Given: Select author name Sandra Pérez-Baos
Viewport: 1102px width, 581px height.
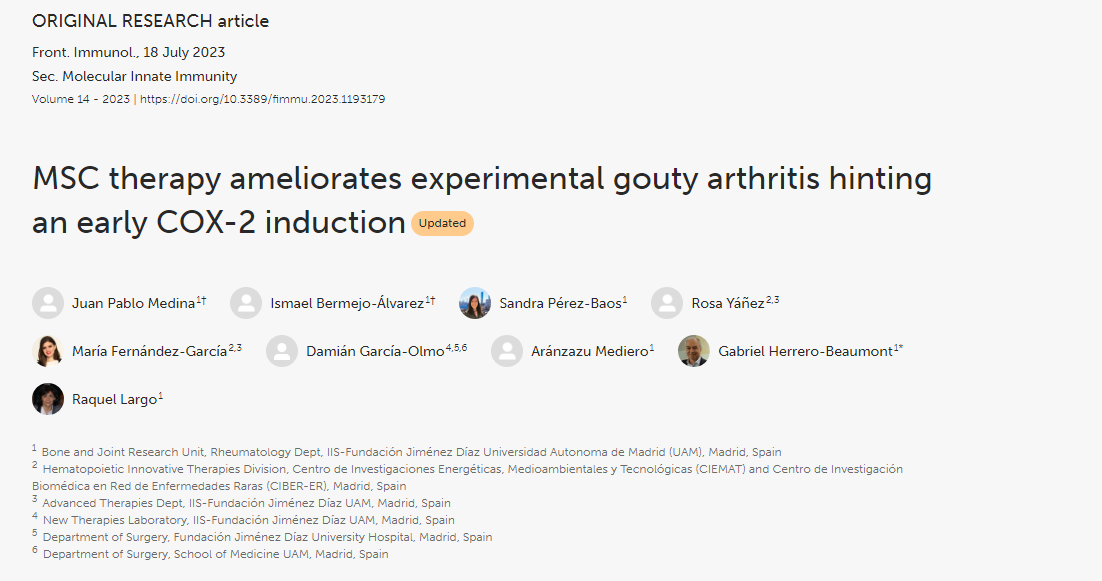Looking at the screenshot, I should pyautogui.click(x=561, y=303).
